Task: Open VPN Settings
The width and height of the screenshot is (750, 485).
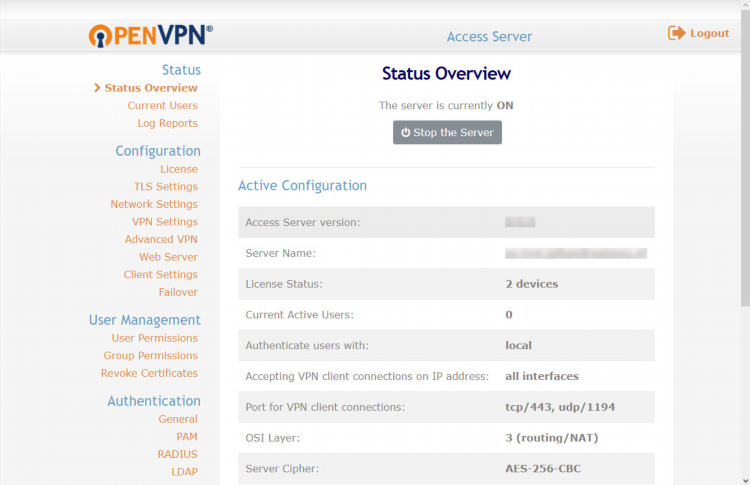Action: [165, 222]
